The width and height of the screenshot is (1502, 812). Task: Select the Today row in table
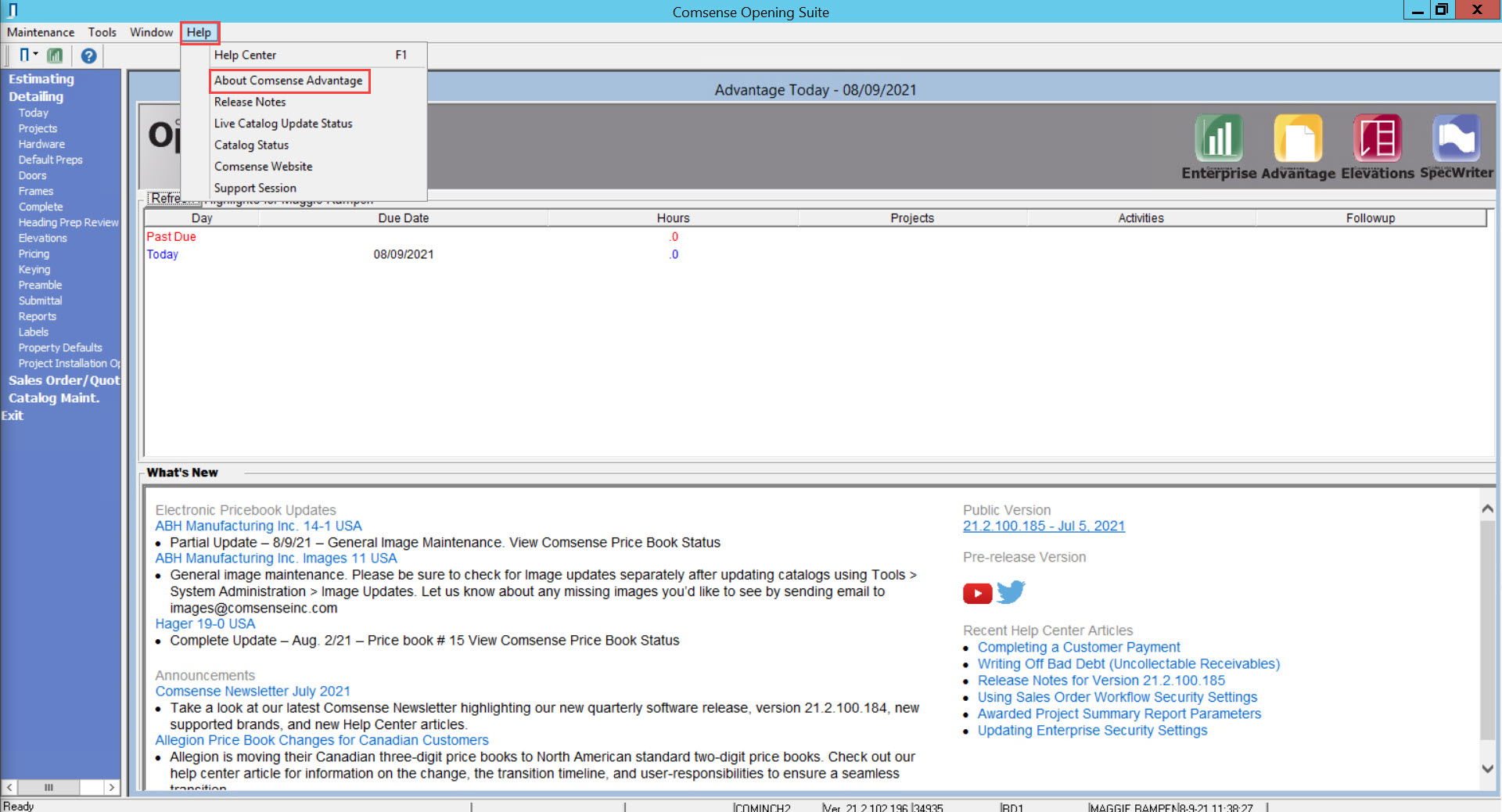pyautogui.click(x=815, y=254)
